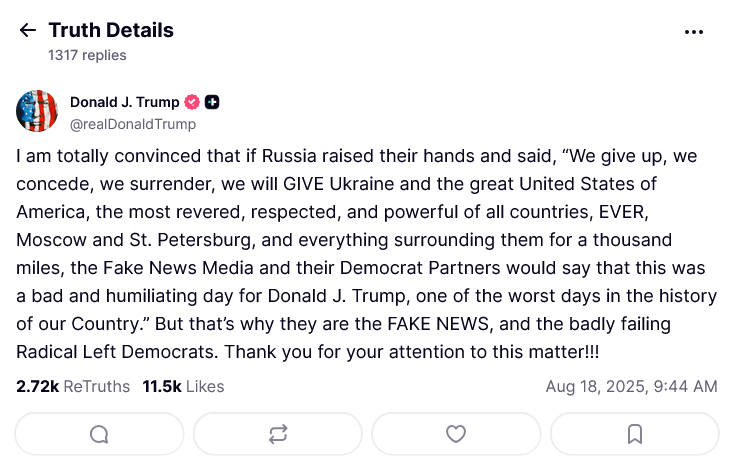The width and height of the screenshot is (734, 470).
Task: Open Donald J. Trump's profile avatar
Action: [x=37, y=111]
